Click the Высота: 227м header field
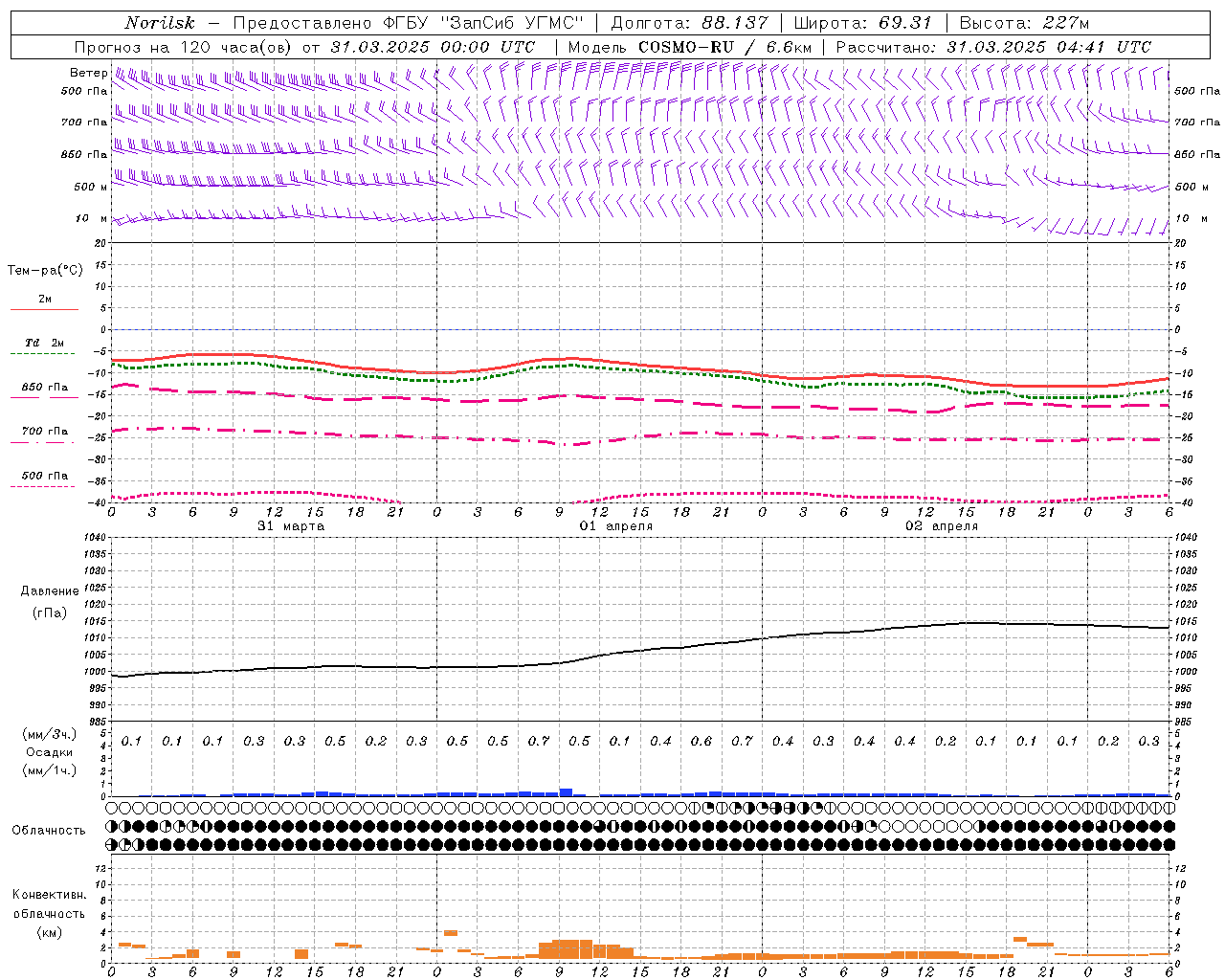1225x980 pixels. (1023, 23)
